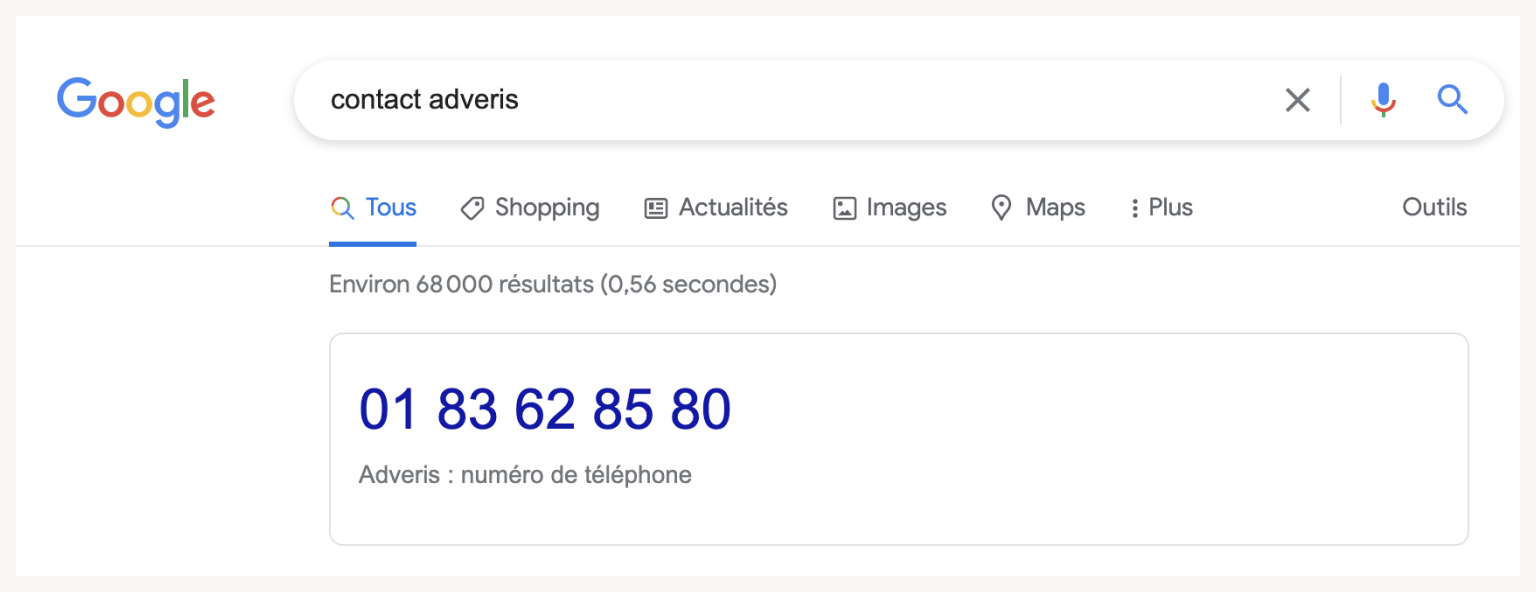Open the Actualités tab
Image resolution: width=1536 pixels, height=592 pixels.
[733, 207]
